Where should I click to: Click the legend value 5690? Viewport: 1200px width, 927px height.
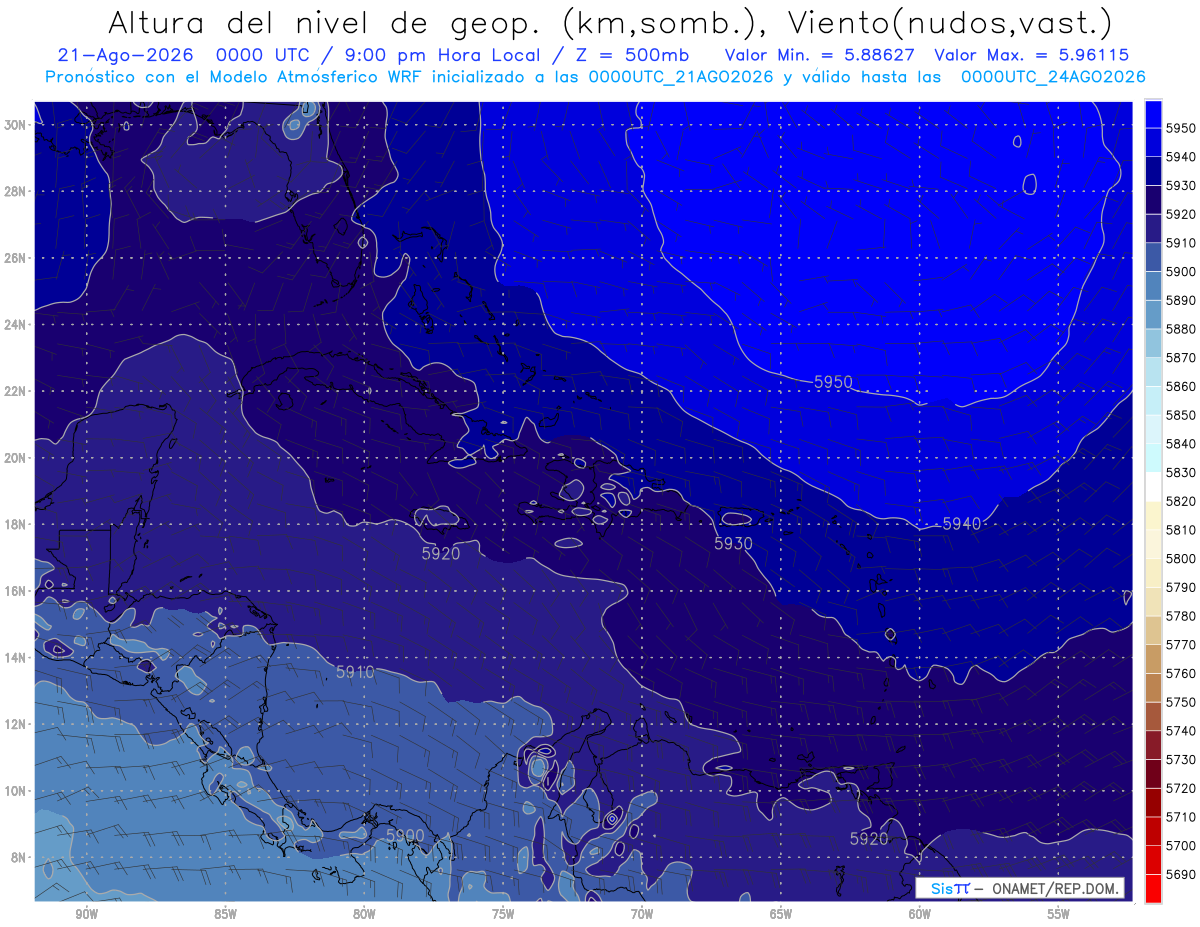[1181, 874]
